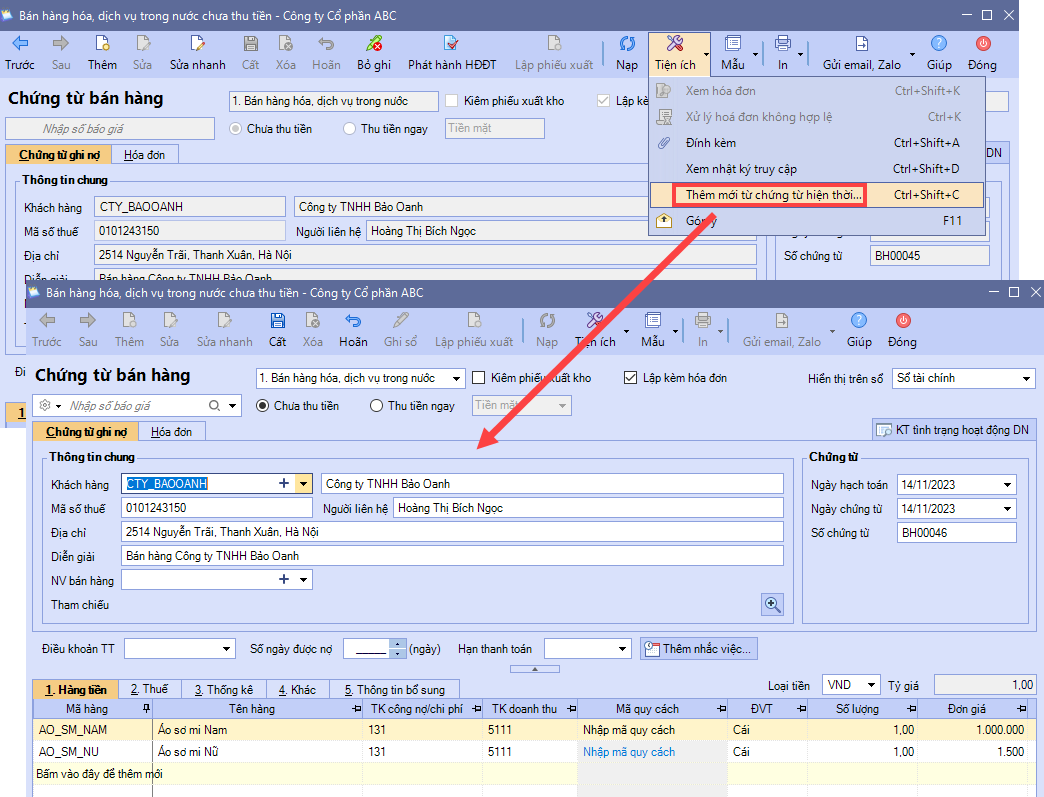Click Gửi email, Zalo icon in top toolbar

(861, 44)
